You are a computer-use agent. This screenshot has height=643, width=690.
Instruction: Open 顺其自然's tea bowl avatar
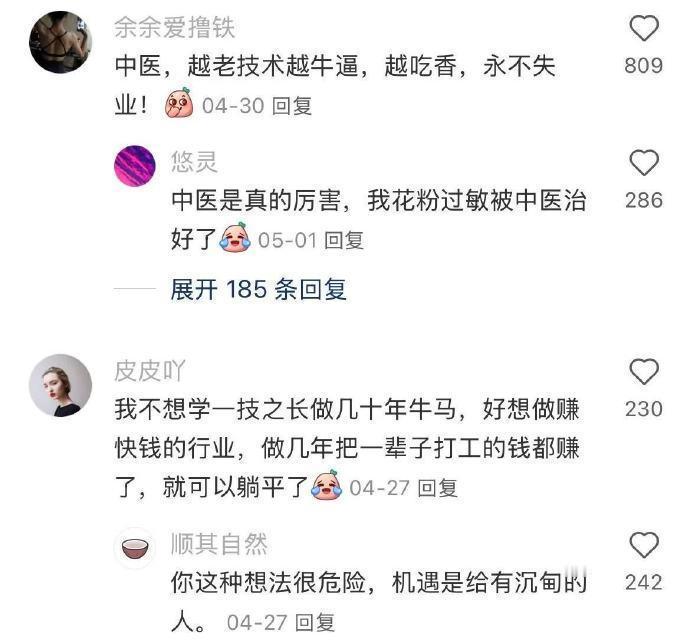pos(135,548)
